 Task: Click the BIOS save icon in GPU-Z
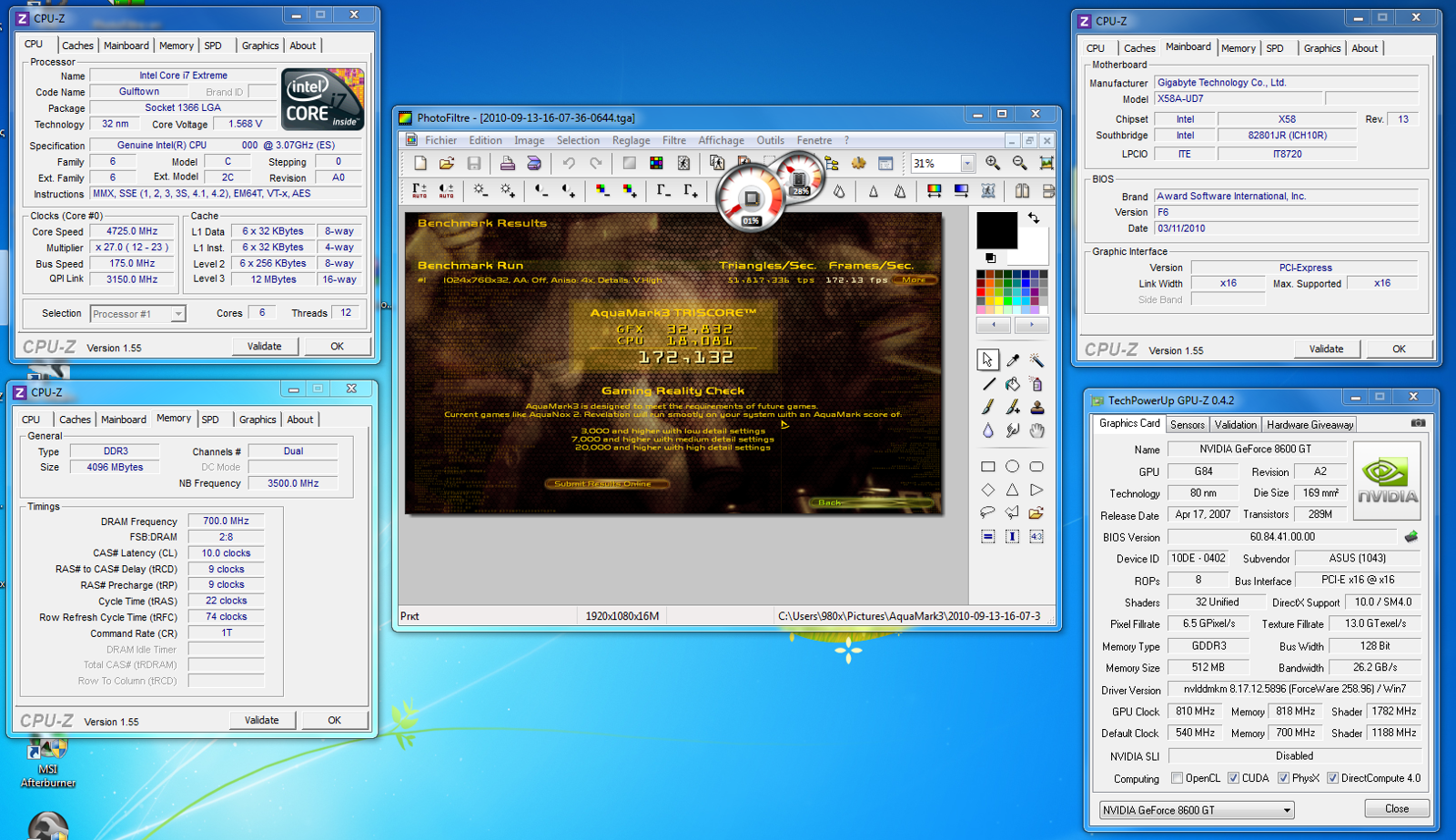pos(1411,537)
